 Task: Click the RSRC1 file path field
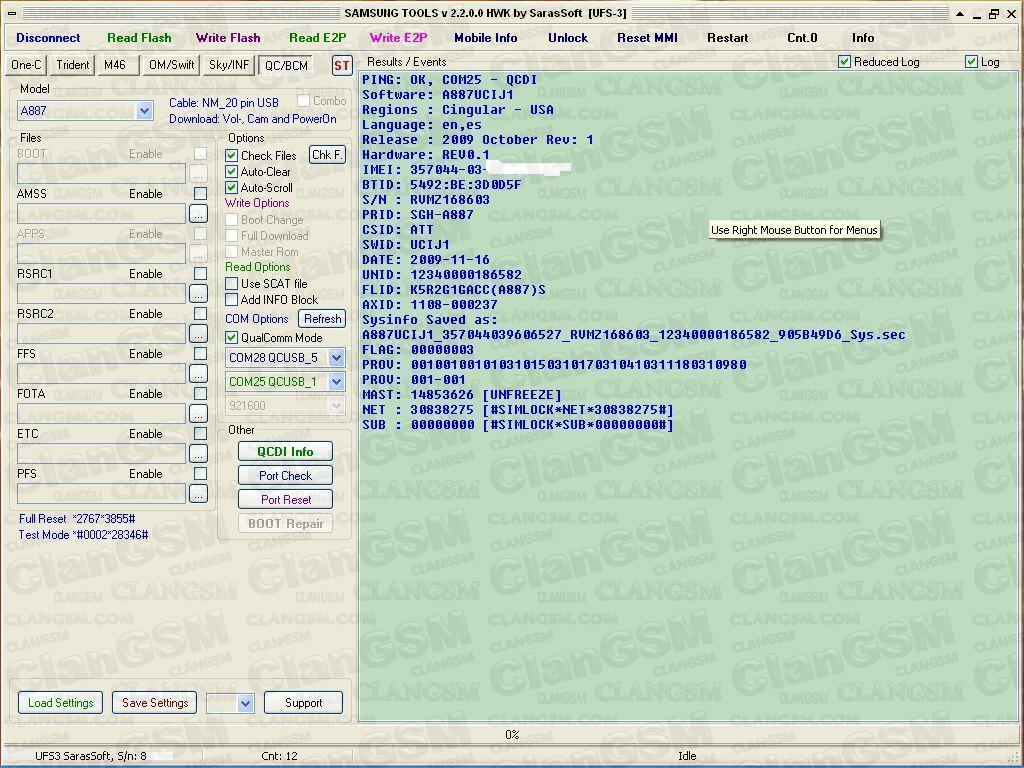click(x=101, y=294)
